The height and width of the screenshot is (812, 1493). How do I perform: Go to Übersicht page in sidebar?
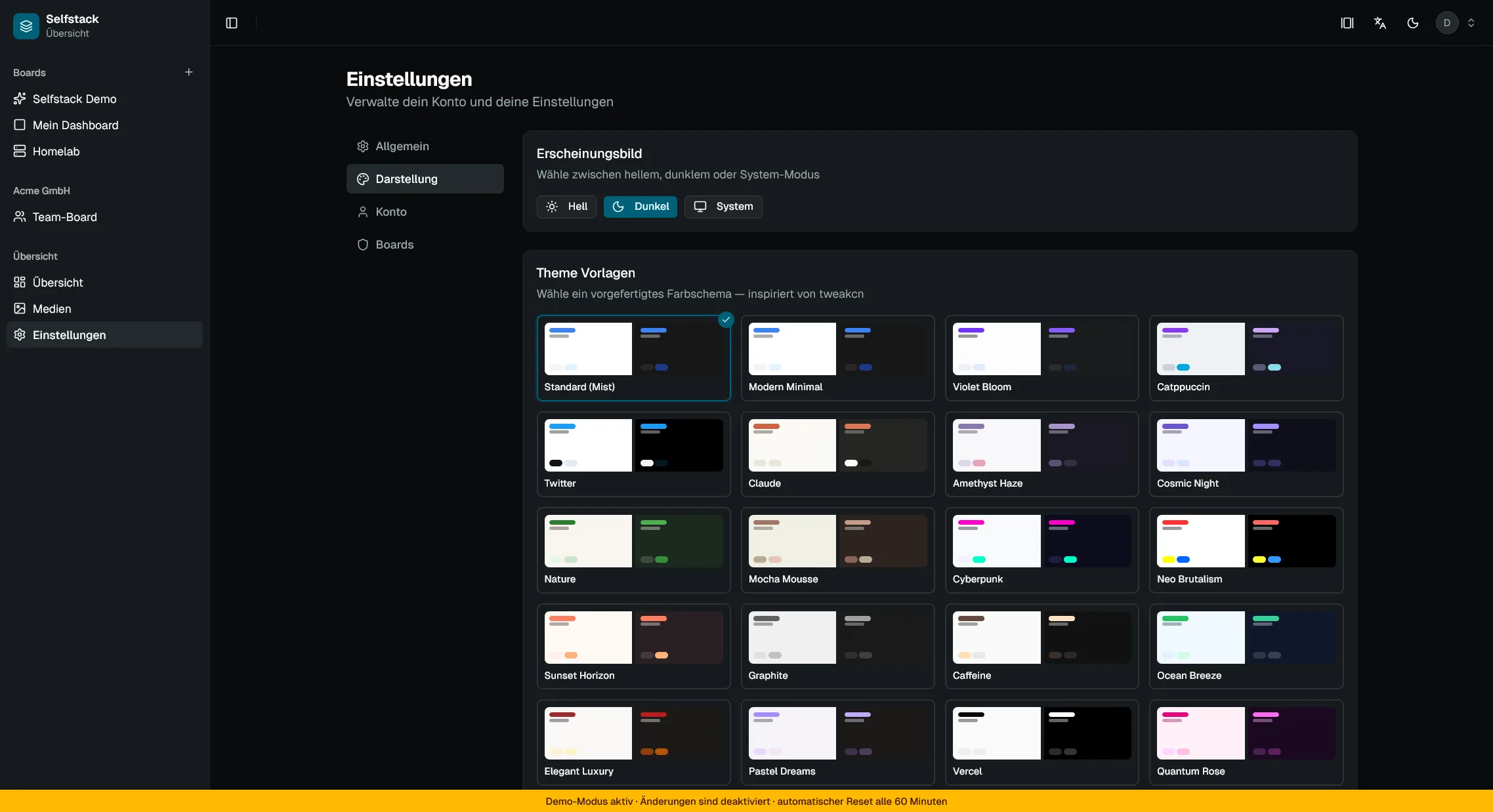pos(105,283)
